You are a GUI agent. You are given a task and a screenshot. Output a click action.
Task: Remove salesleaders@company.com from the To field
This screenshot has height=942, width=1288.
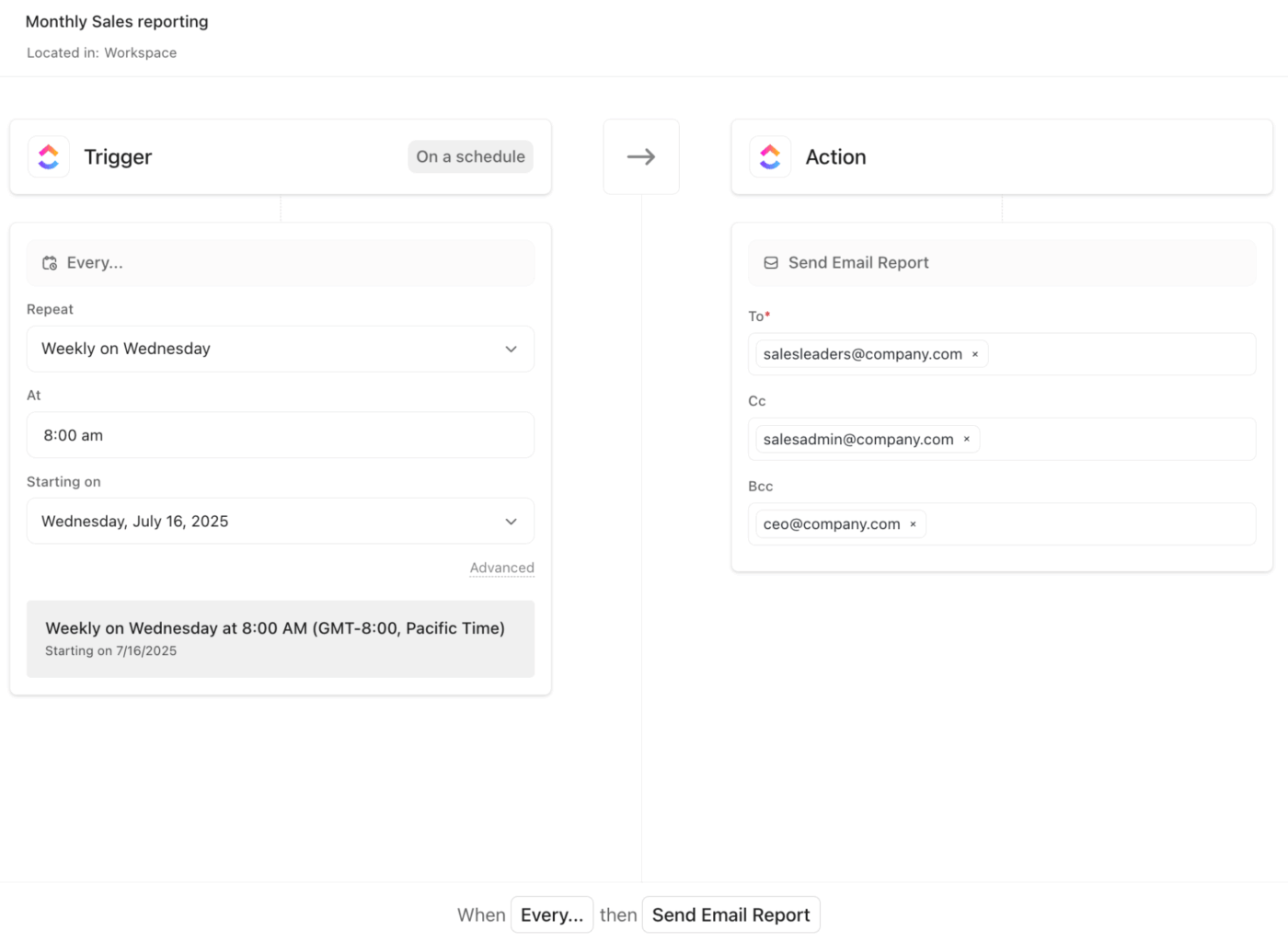(x=974, y=353)
